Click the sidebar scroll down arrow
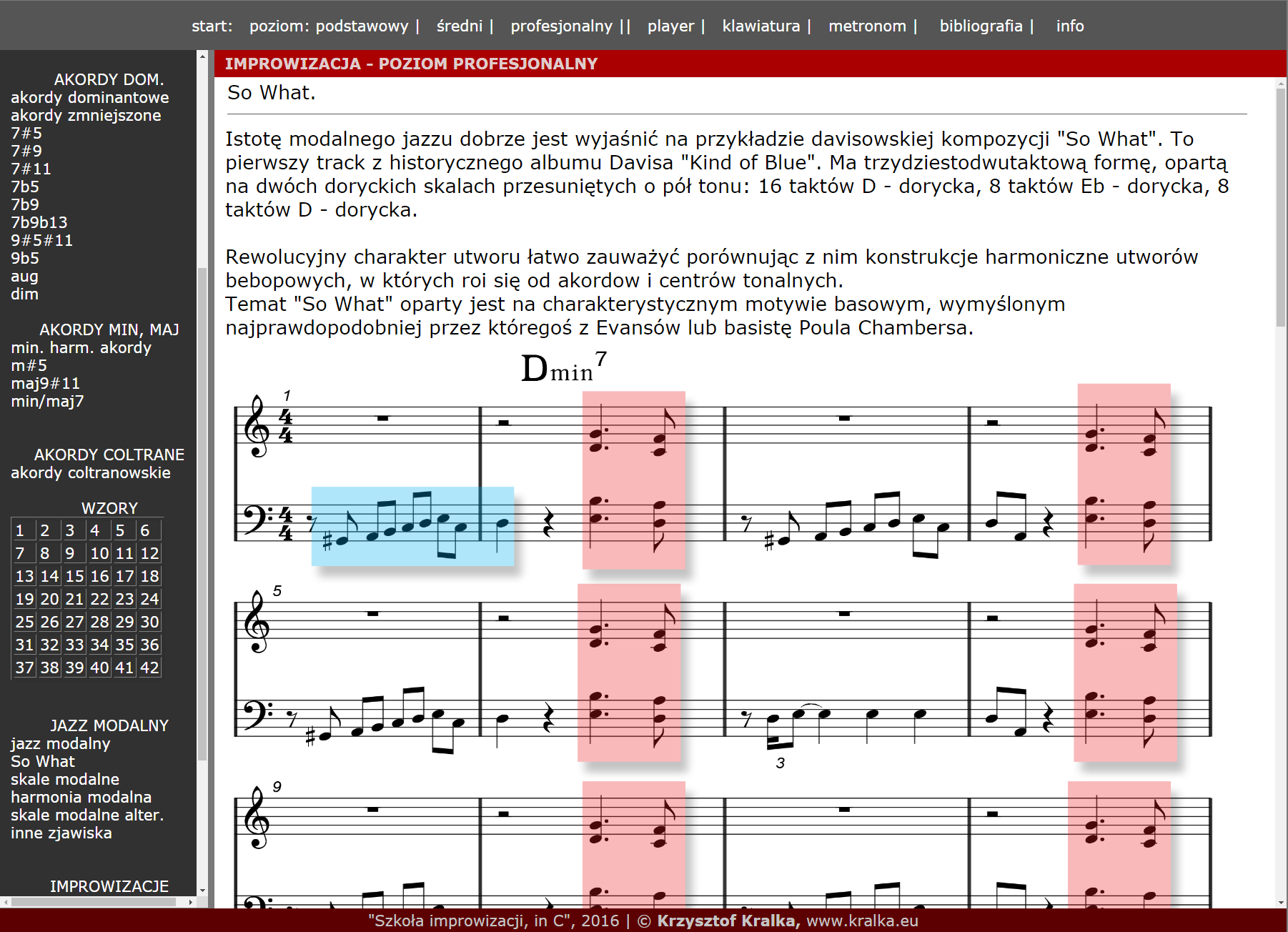The image size is (1288, 932). pyautogui.click(x=202, y=890)
